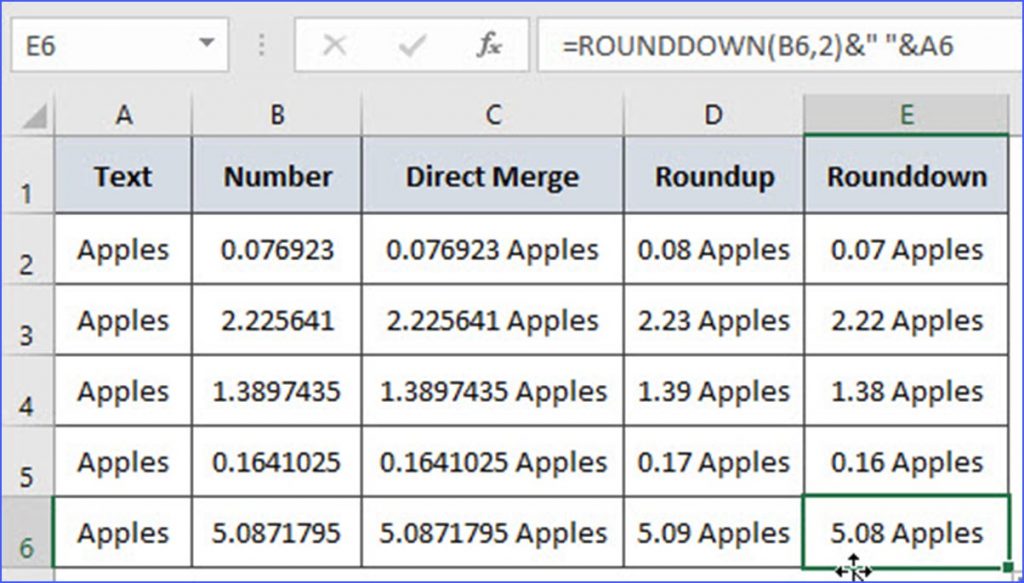Click the Cancel (X) formula bar icon
Image resolution: width=1024 pixels, height=583 pixels.
[335, 45]
